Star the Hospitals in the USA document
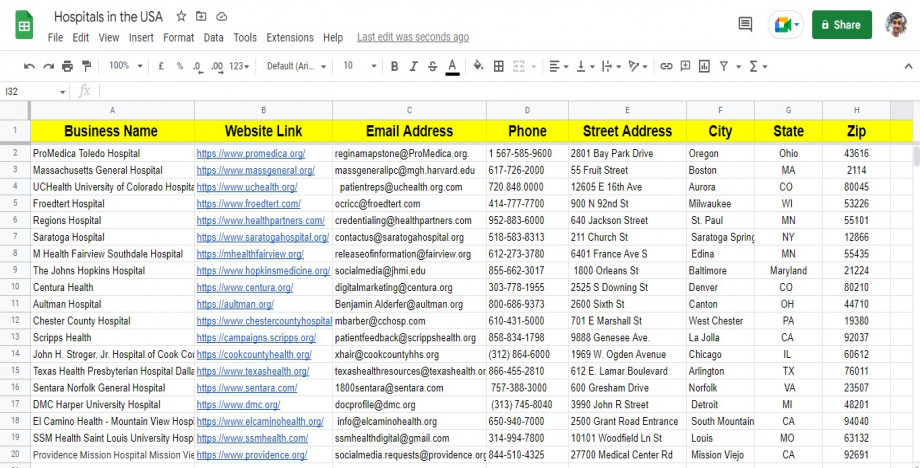Viewport: 920px width, 468px height. coord(181,17)
